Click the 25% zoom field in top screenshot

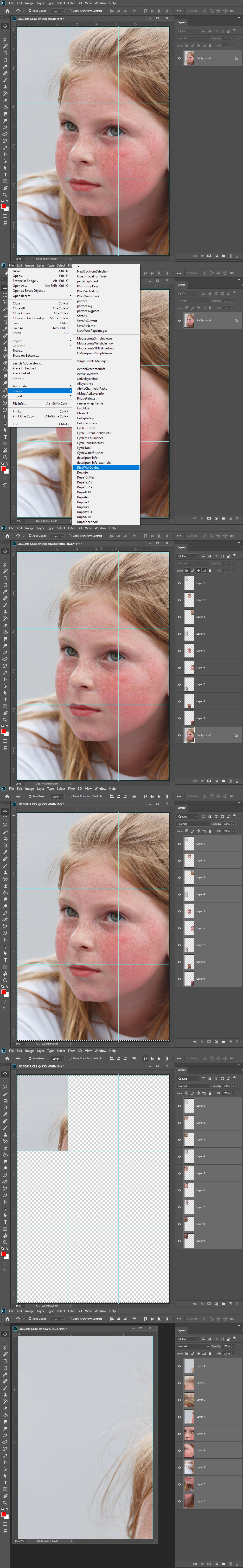click(x=18, y=258)
